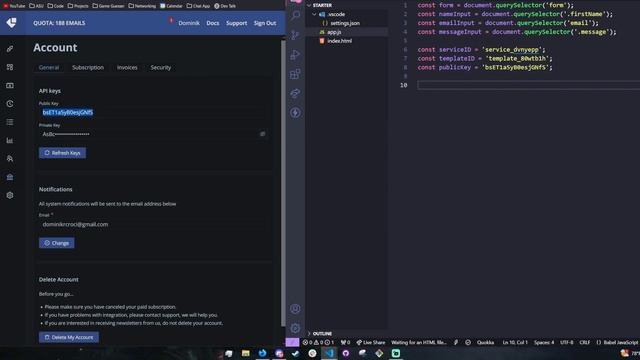The image size is (640, 360).
Task: Open the Projects bookmarks folder
Action: tap(78, 6)
